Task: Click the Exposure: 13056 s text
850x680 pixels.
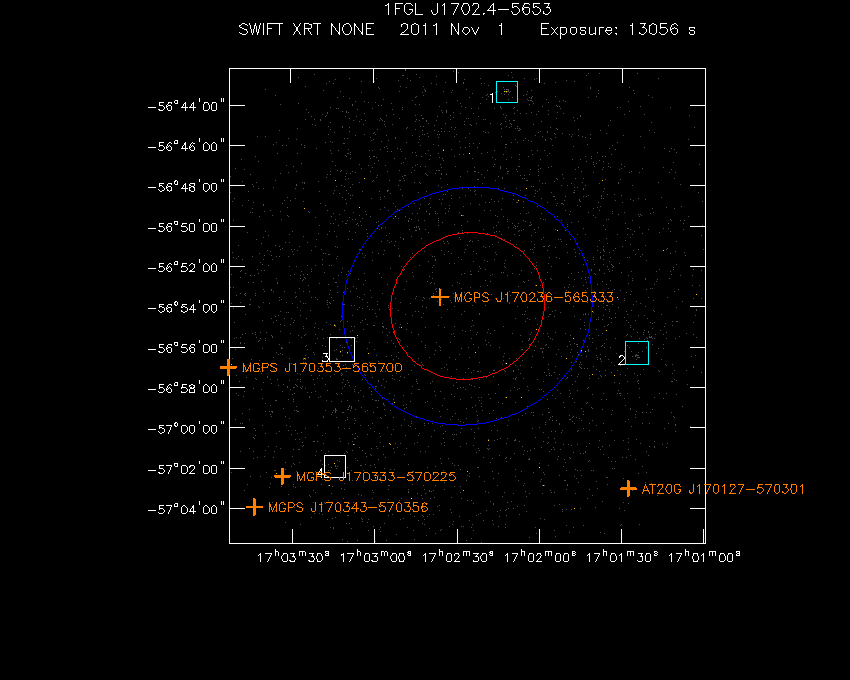Action: (x=618, y=29)
